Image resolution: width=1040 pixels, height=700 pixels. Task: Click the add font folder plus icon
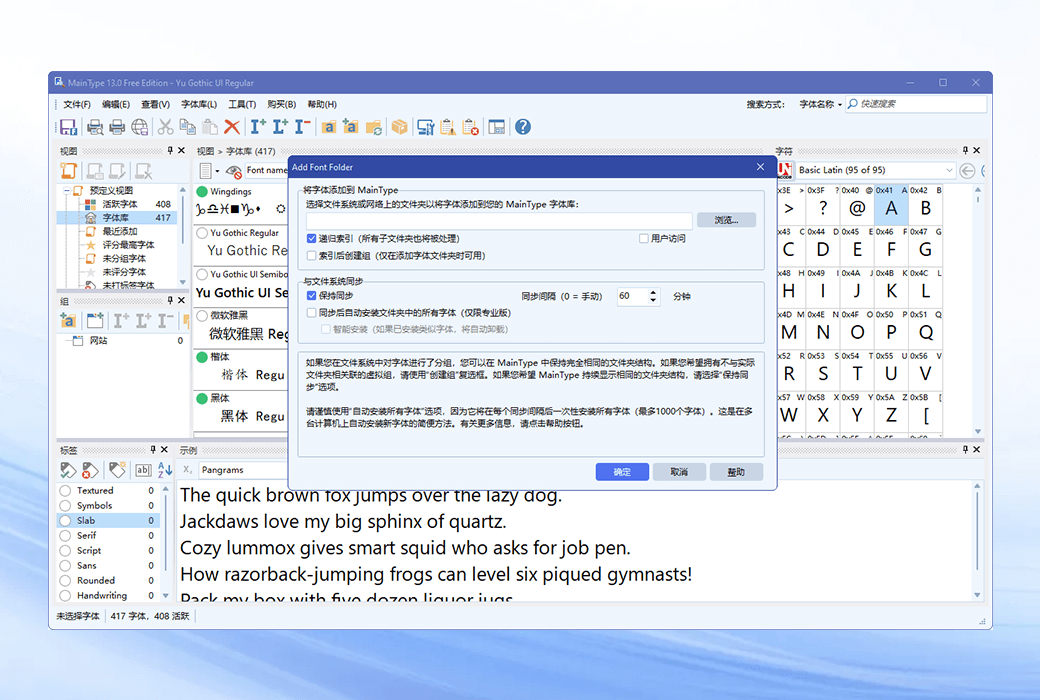[x=351, y=127]
